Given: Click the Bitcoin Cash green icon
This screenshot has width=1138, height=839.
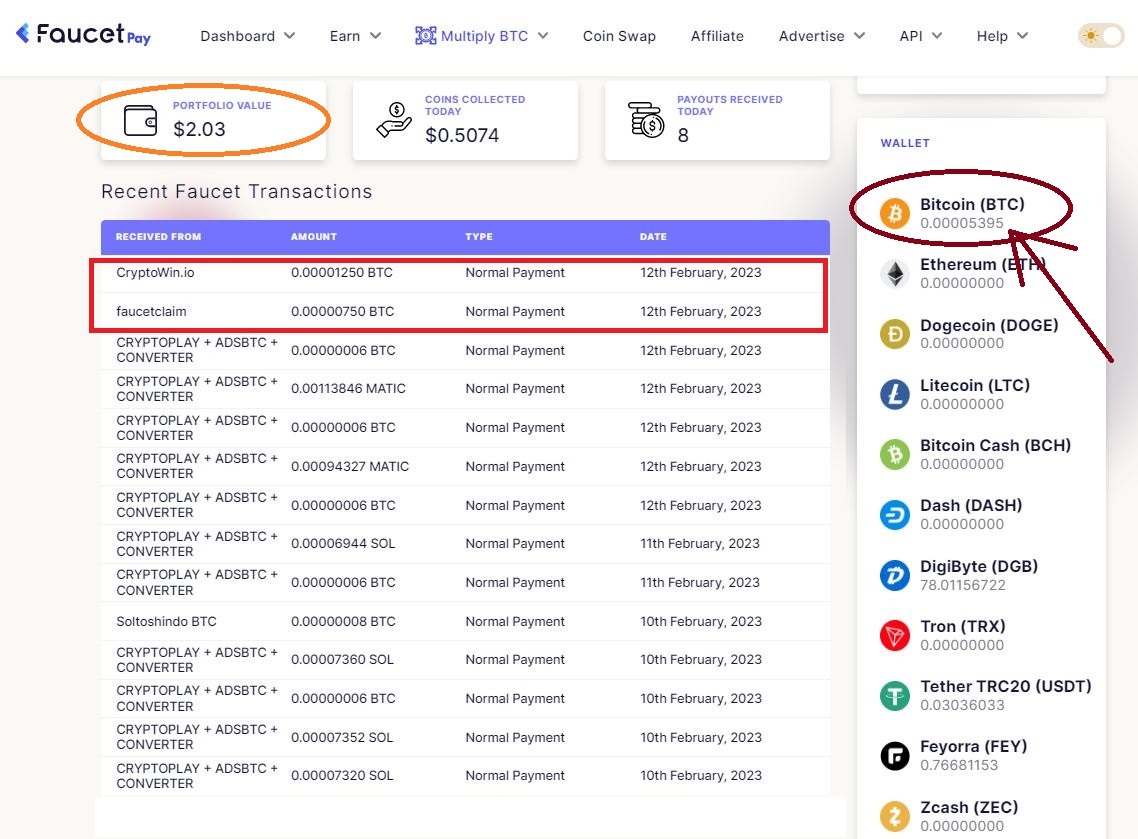Looking at the screenshot, I should [x=895, y=454].
